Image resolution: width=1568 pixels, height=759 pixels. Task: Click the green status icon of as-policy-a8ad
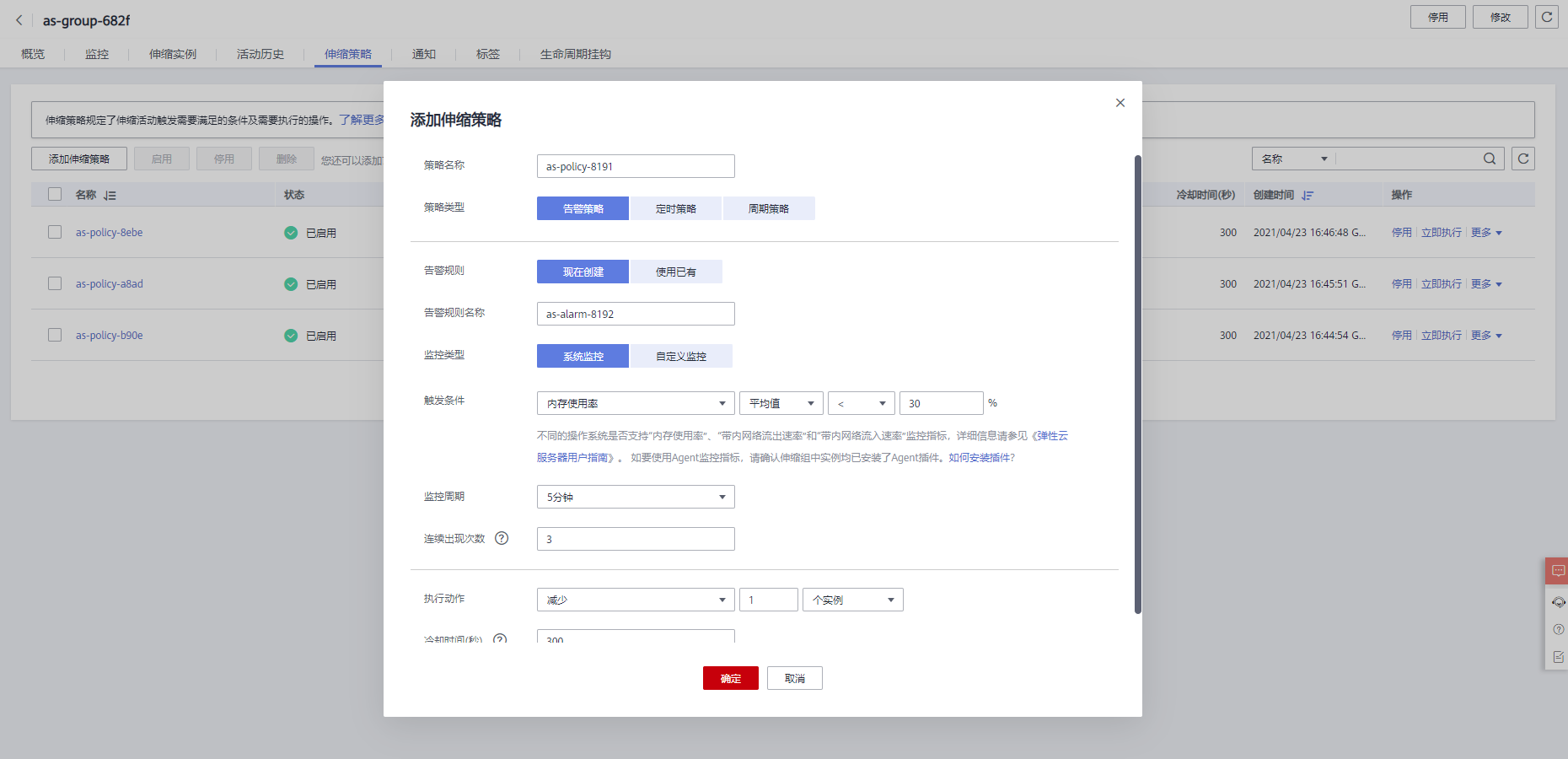291,284
